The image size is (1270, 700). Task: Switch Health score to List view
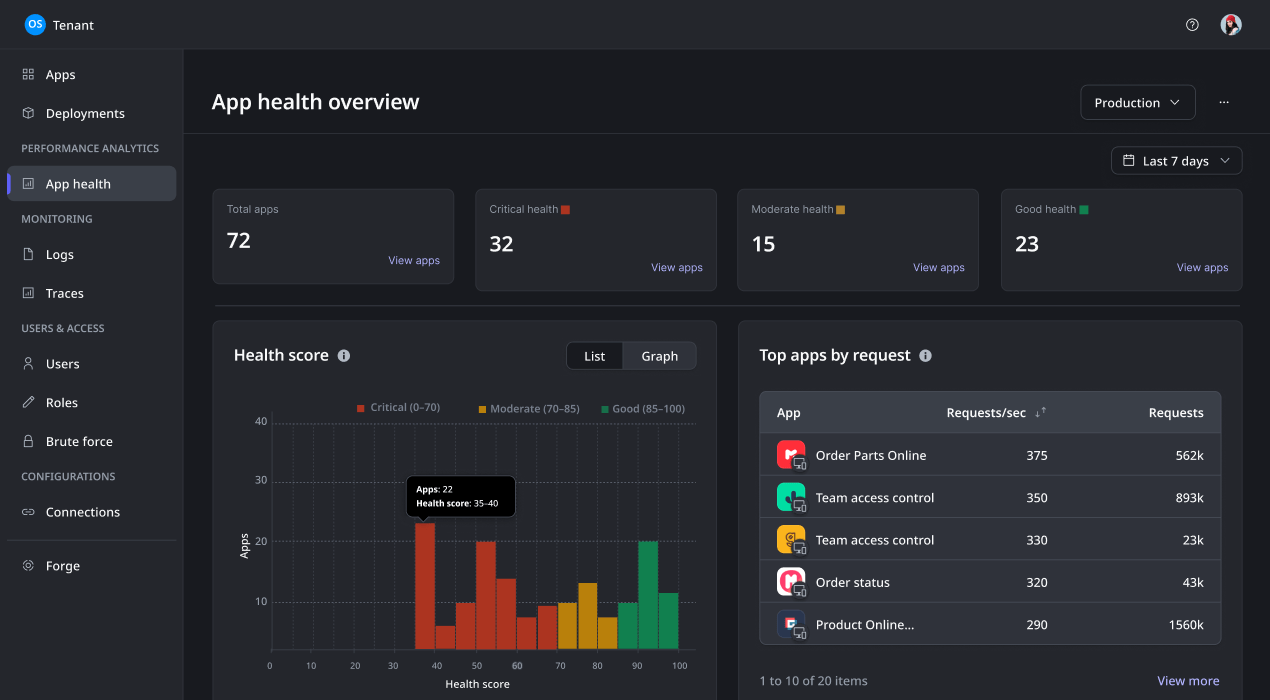pos(595,356)
